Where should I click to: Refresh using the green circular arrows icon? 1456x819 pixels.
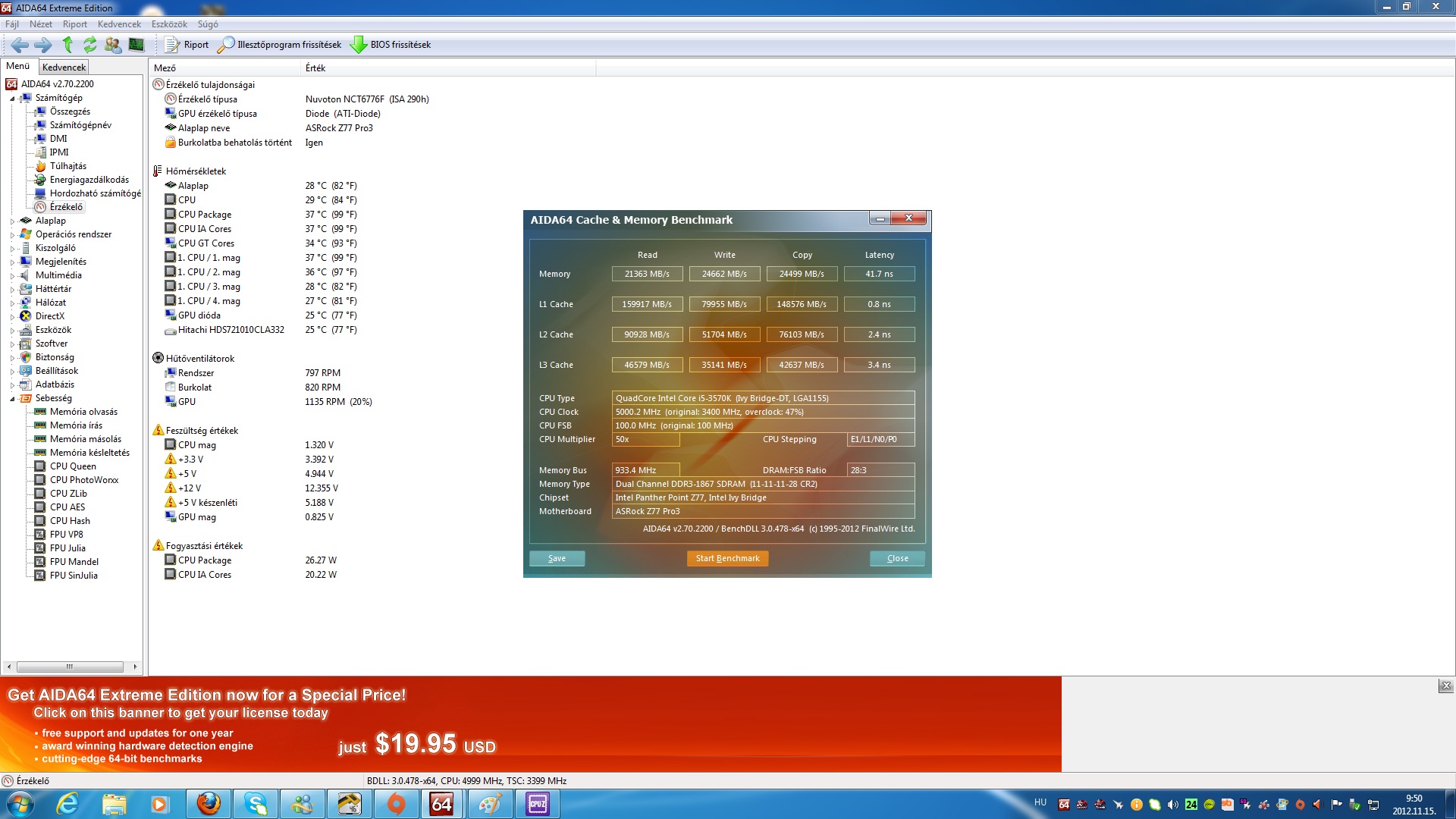pos(90,45)
